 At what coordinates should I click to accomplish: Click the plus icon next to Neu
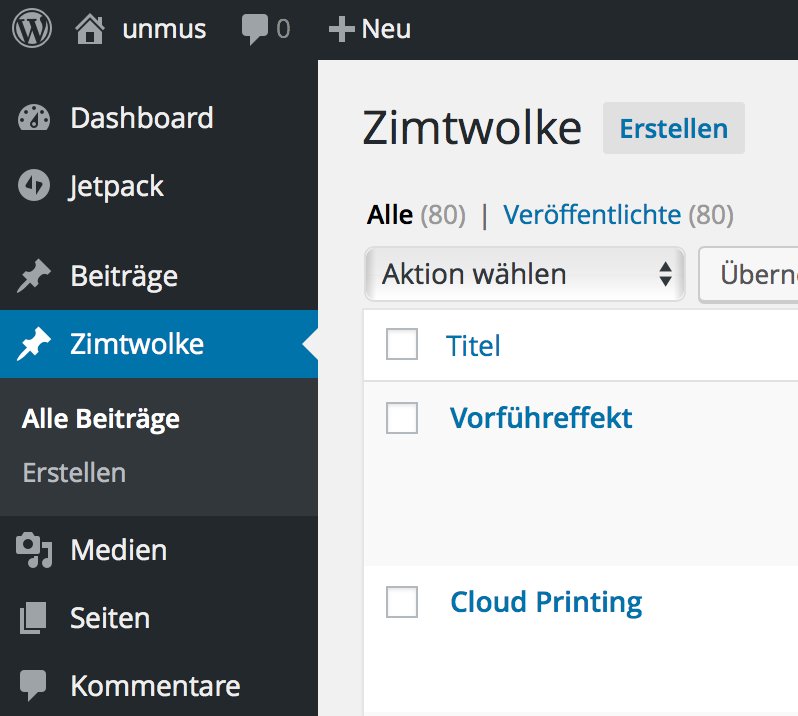click(342, 30)
